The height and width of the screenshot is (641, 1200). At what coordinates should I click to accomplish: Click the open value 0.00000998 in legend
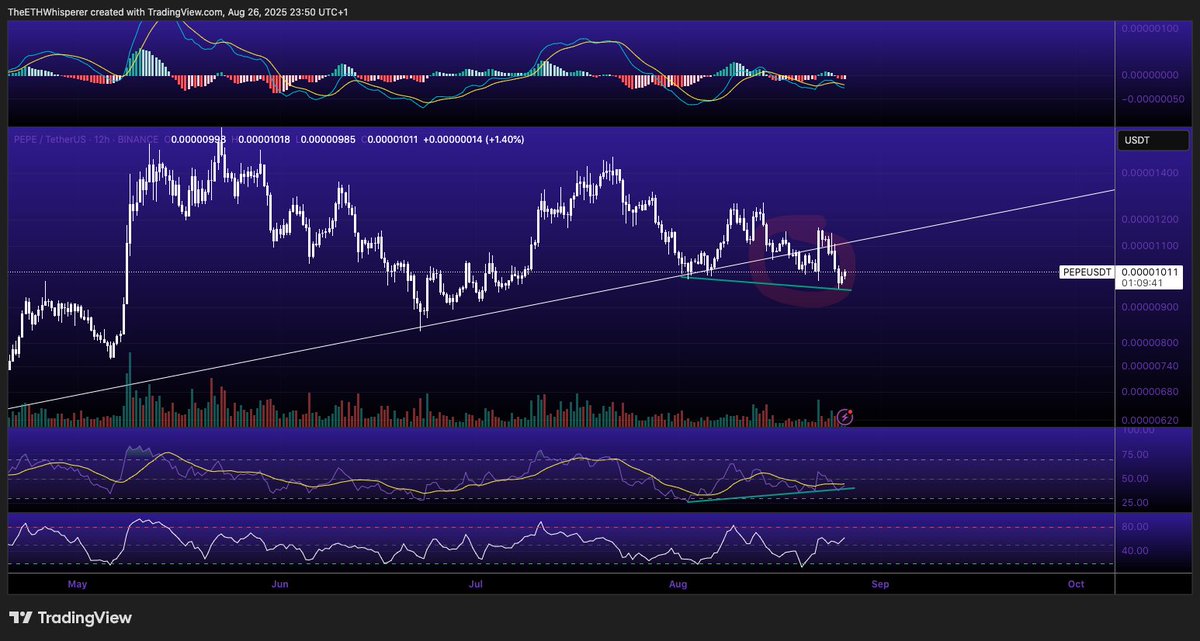point(198,140)
